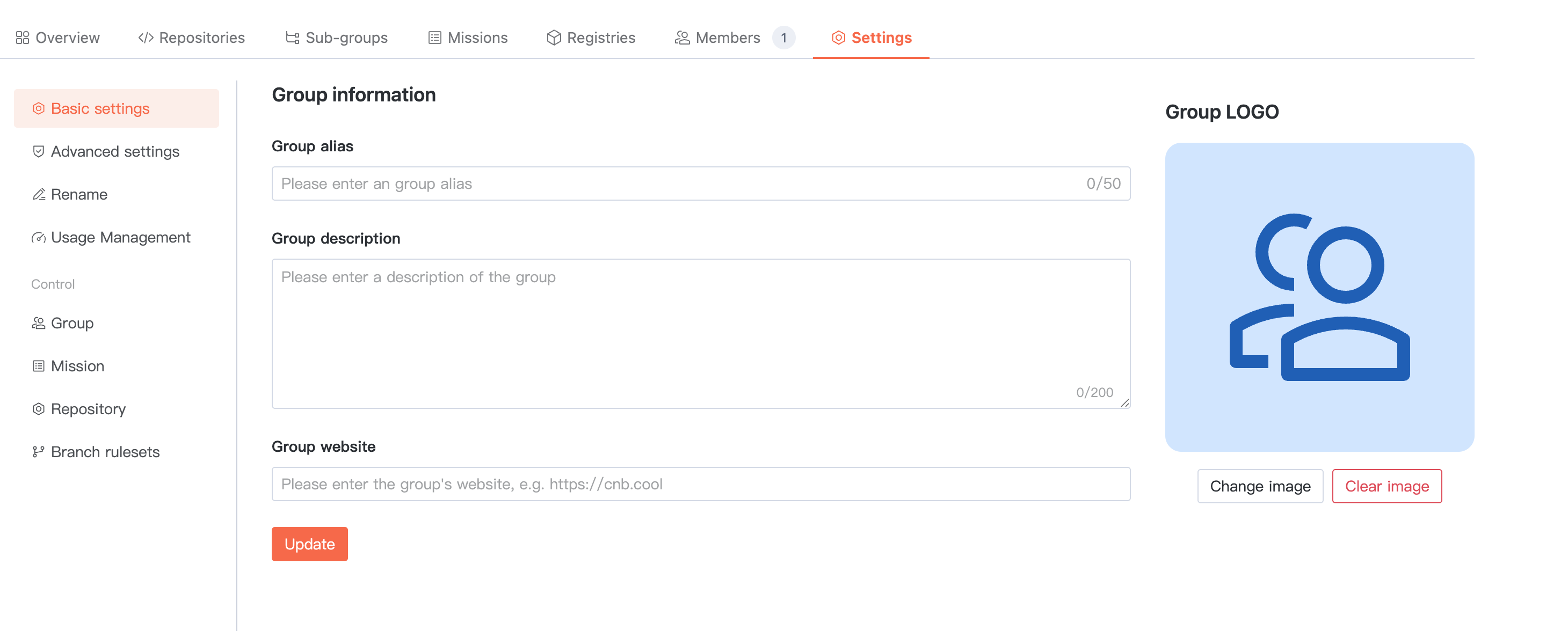Viewport: 1568px width, 631px height.
Task: Click the Group website input field
Action: point(700,484)
